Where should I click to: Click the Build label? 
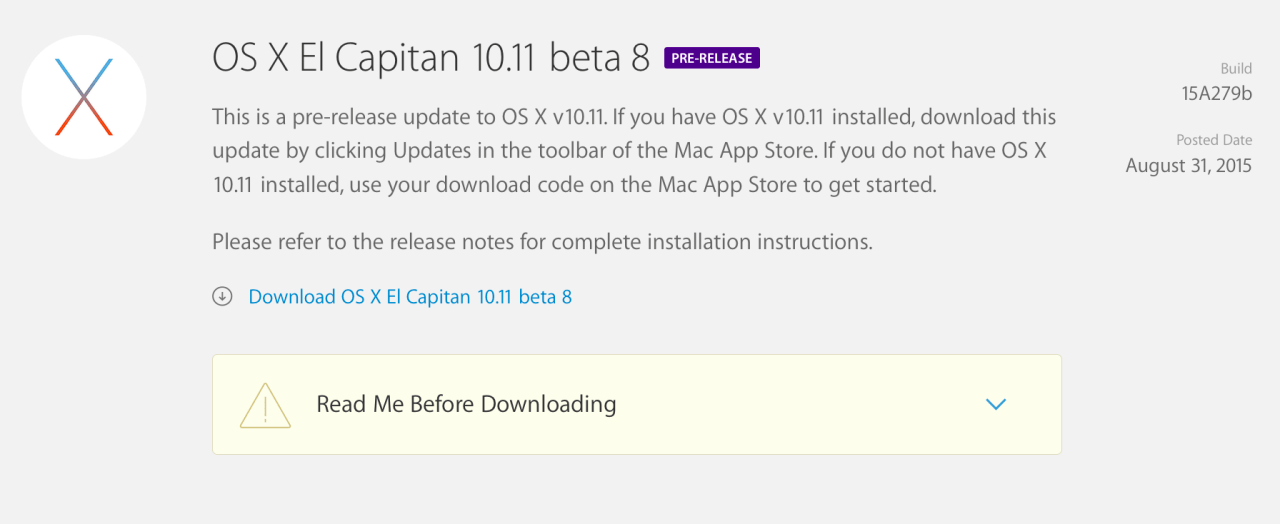(x=1236, y=69)
